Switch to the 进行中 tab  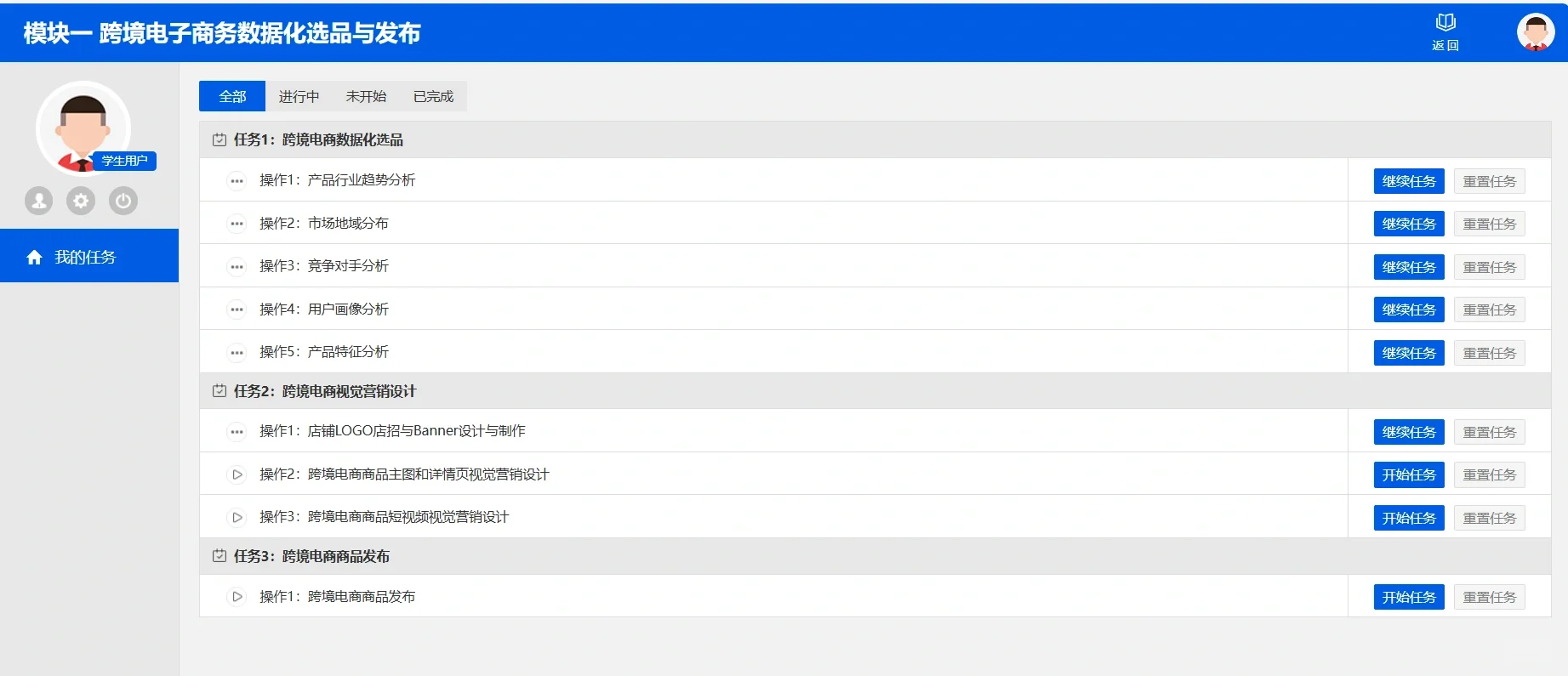coord(299,96)
